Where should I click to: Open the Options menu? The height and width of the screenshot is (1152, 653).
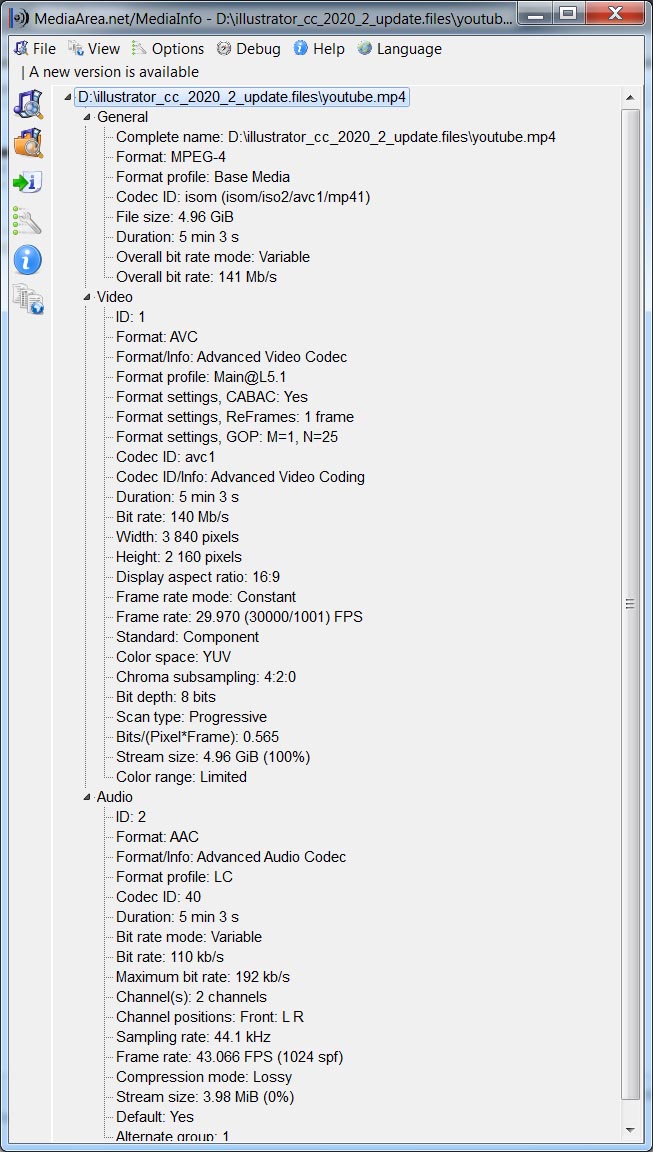167,49
